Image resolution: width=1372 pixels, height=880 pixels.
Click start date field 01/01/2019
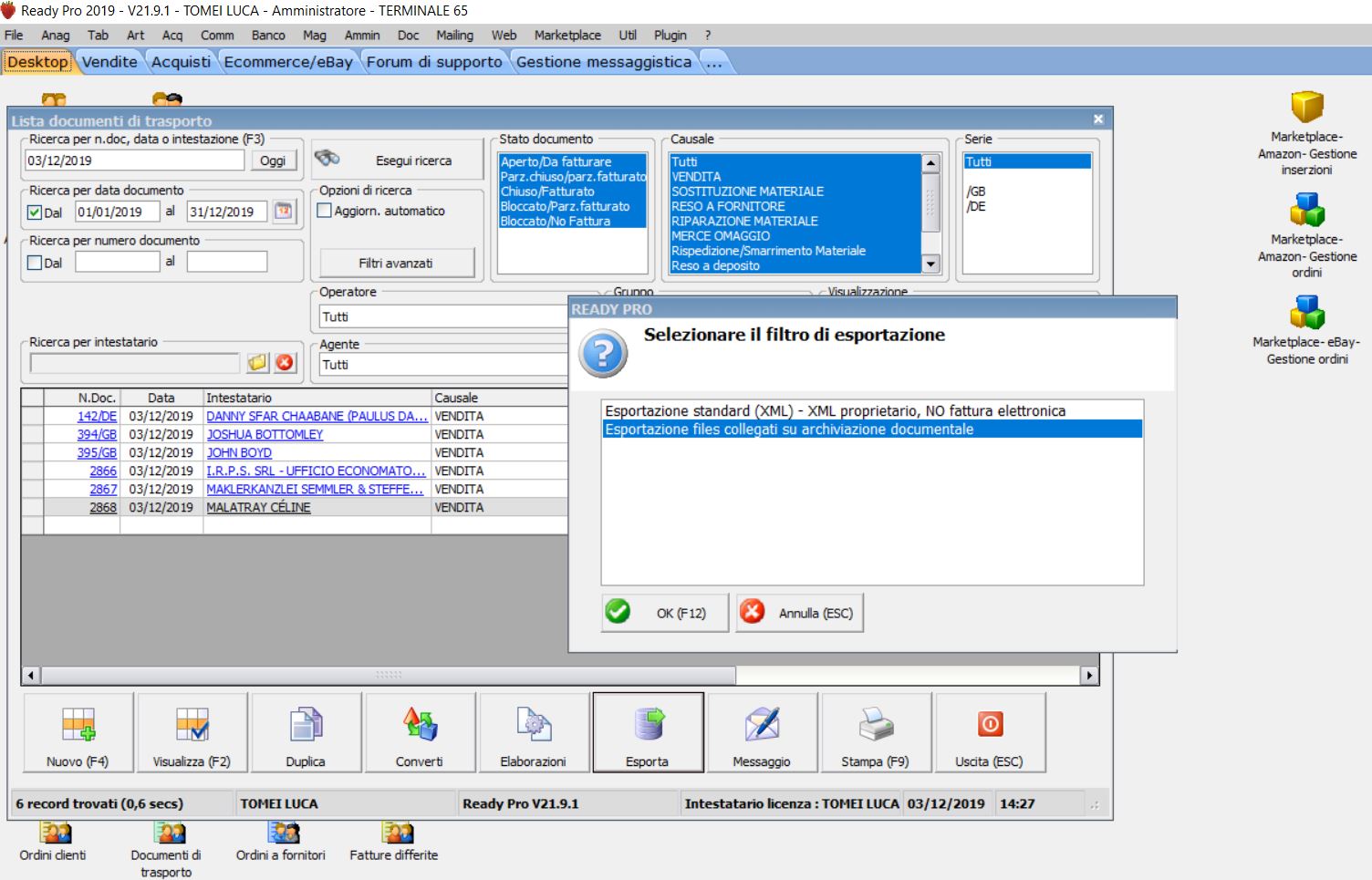[118, 212]
